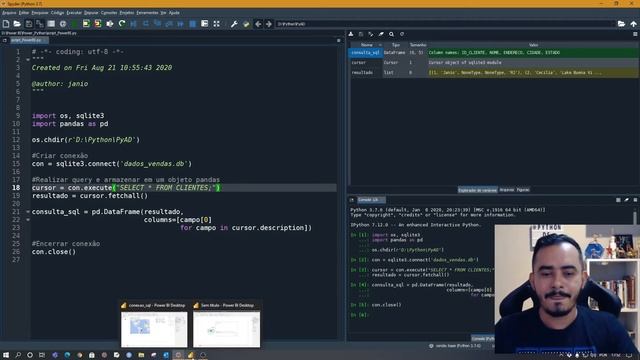
Task: Click Power BI taskbar icon
Action: 191,355
